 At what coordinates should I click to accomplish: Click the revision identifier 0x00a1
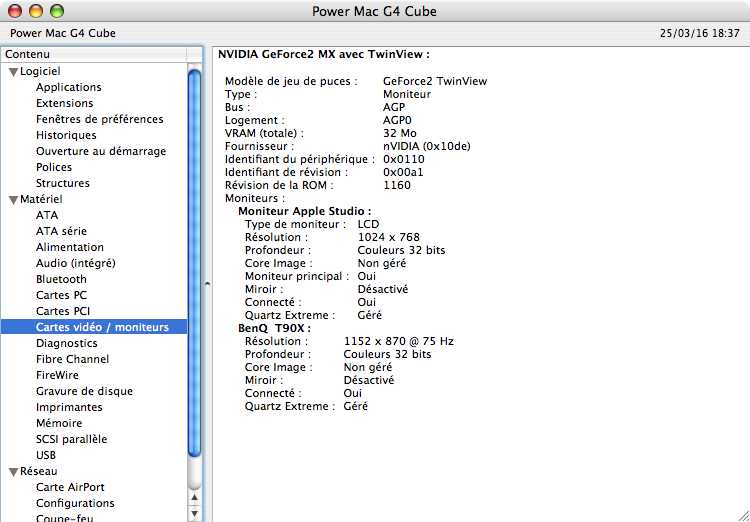(x=403, y=172)
